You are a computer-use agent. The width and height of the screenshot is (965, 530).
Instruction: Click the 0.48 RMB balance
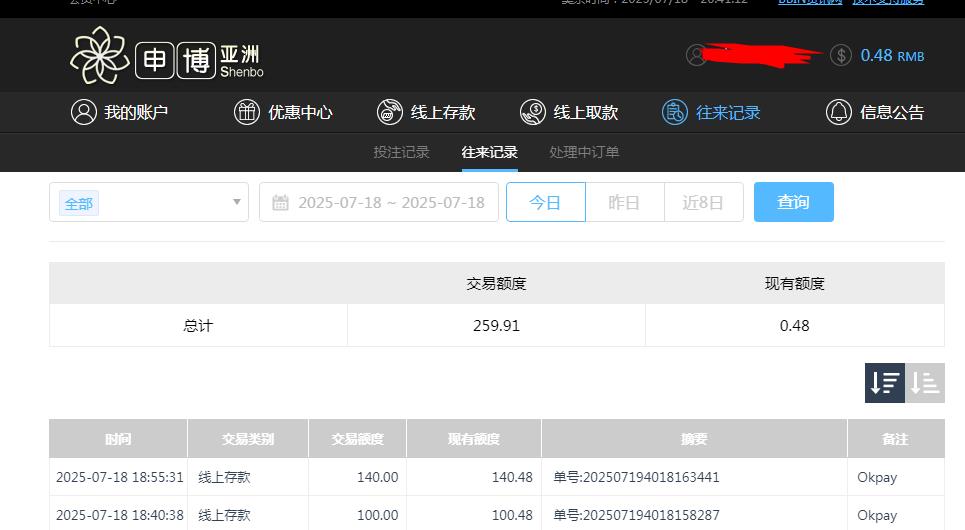tap(892, 55)
